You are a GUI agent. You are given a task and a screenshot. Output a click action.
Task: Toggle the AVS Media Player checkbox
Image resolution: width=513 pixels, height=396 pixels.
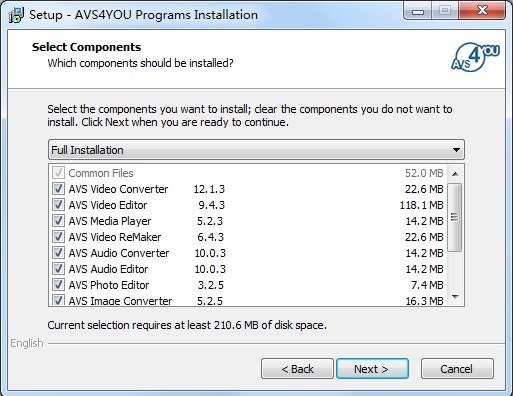click(x=58, y=221)
